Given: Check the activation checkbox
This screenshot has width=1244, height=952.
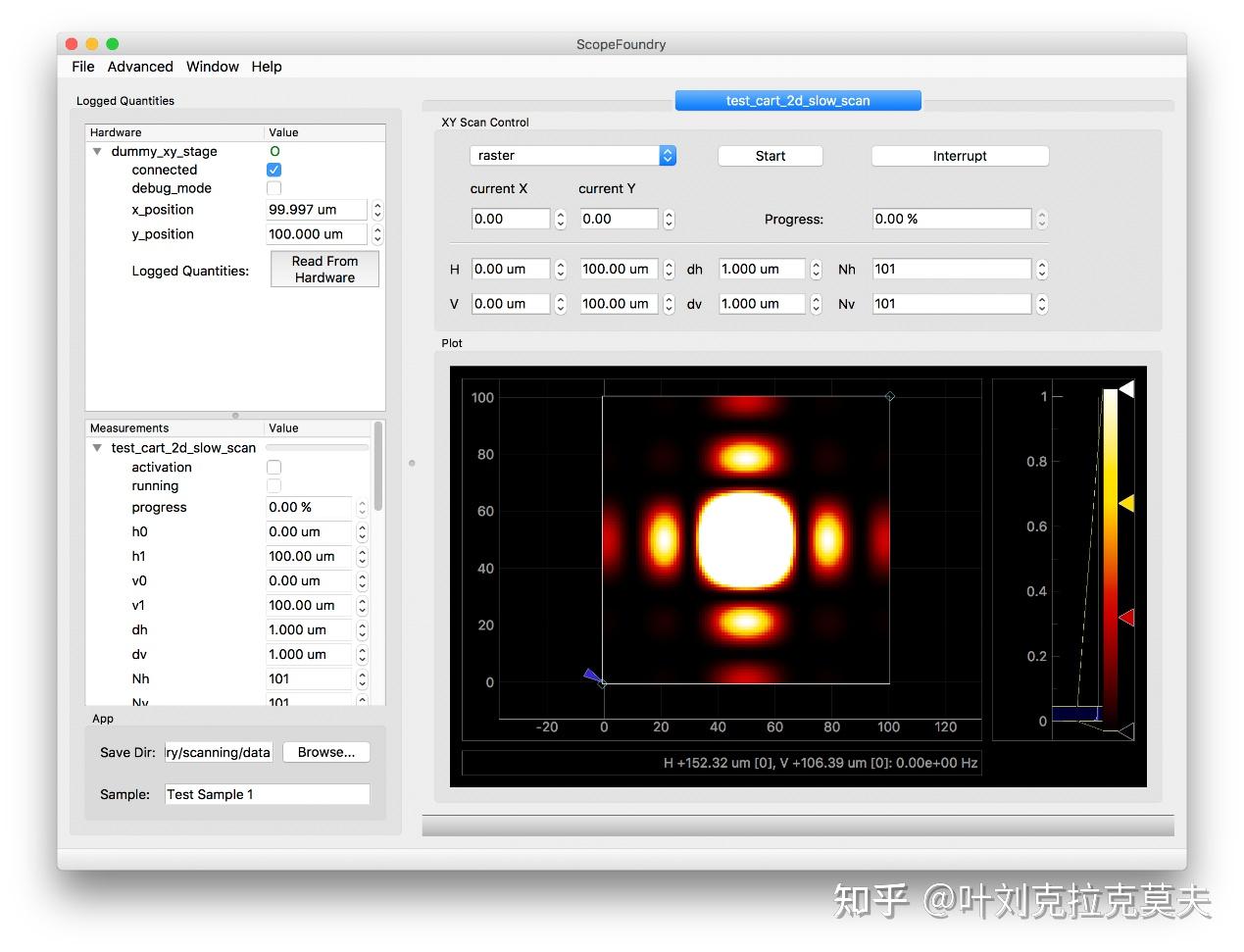Looking at the screenshot, I should (x=274, y=468).
